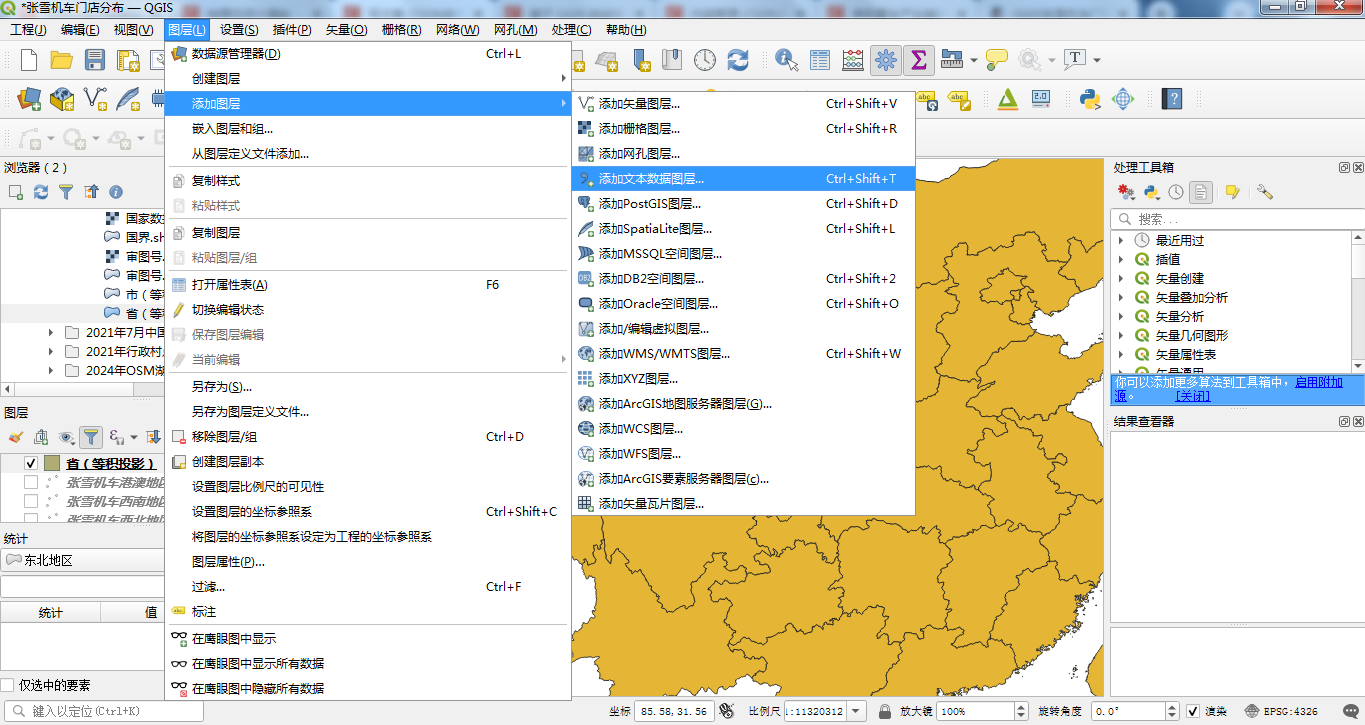
Task: Toggle the Processing Toolbox gear icon
Action: point(885,60)
